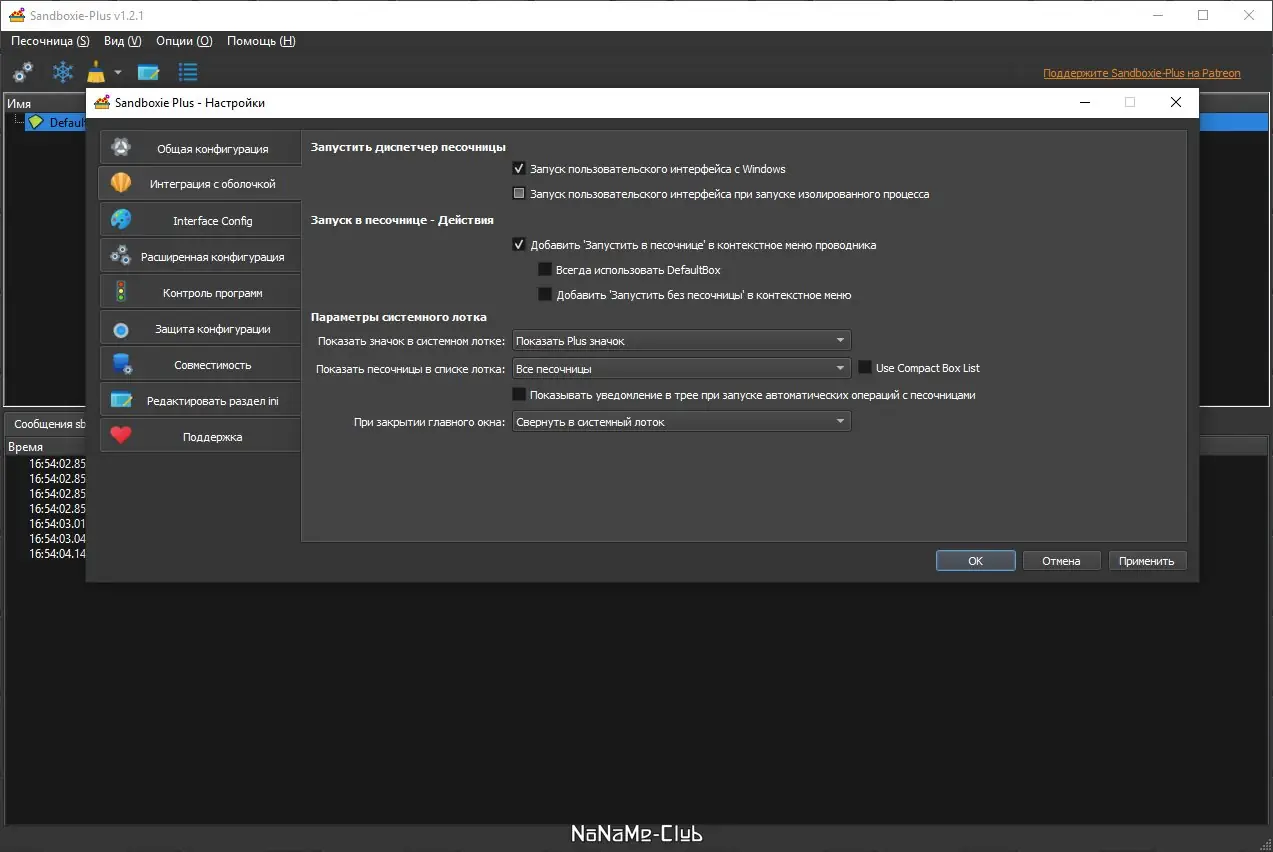Toggle Запуск пользовательского интерфейса с Windows checkbox
1273x852 pixels.
[518, 169]
